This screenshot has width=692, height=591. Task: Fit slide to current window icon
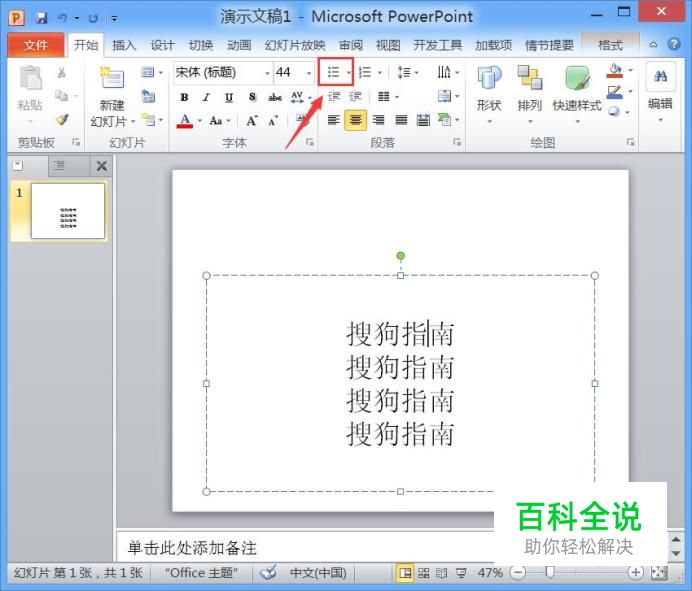point(659,573)
